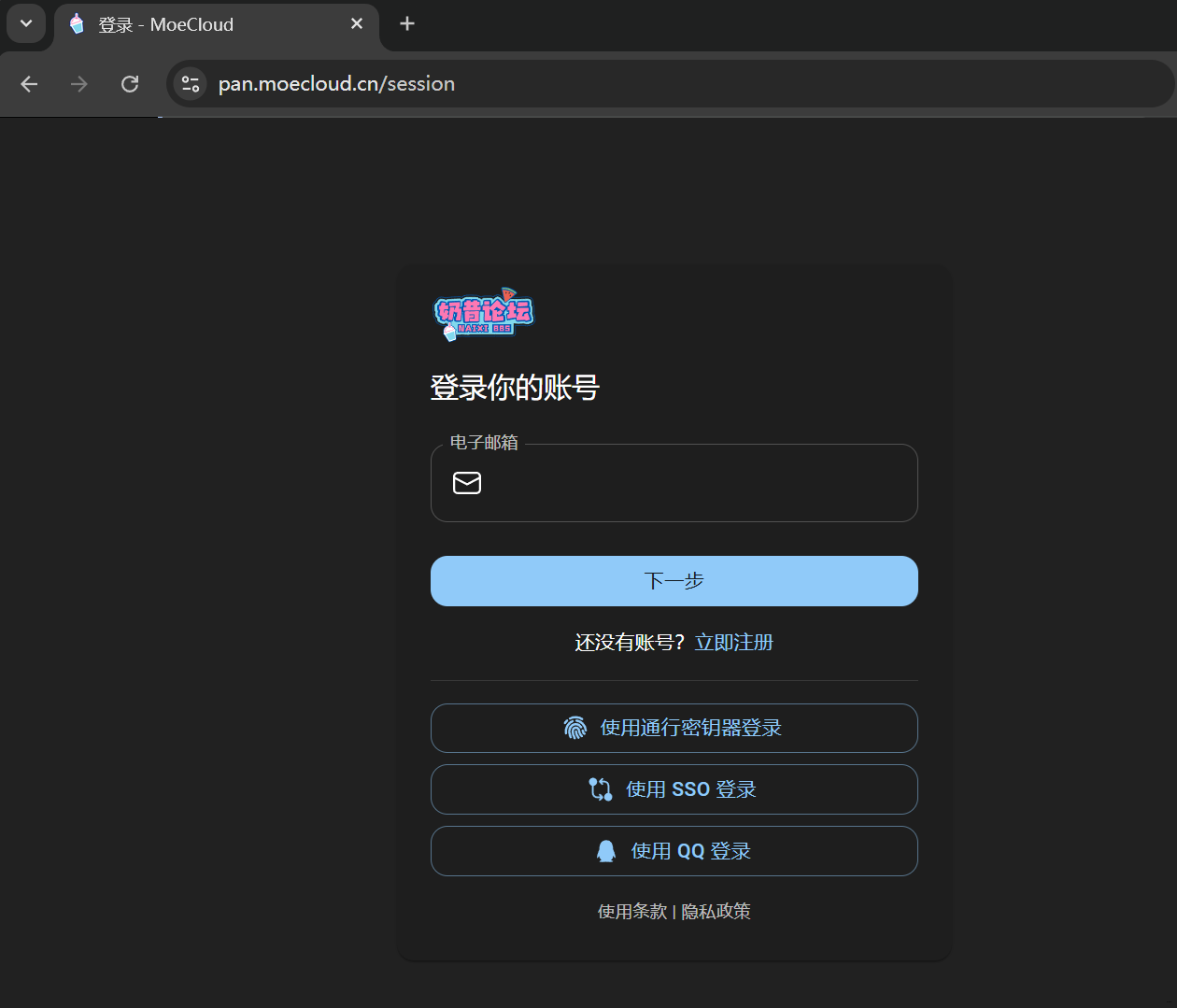Click the fingerprint passkey icon

pyautogui.click(x=575, y=728)
